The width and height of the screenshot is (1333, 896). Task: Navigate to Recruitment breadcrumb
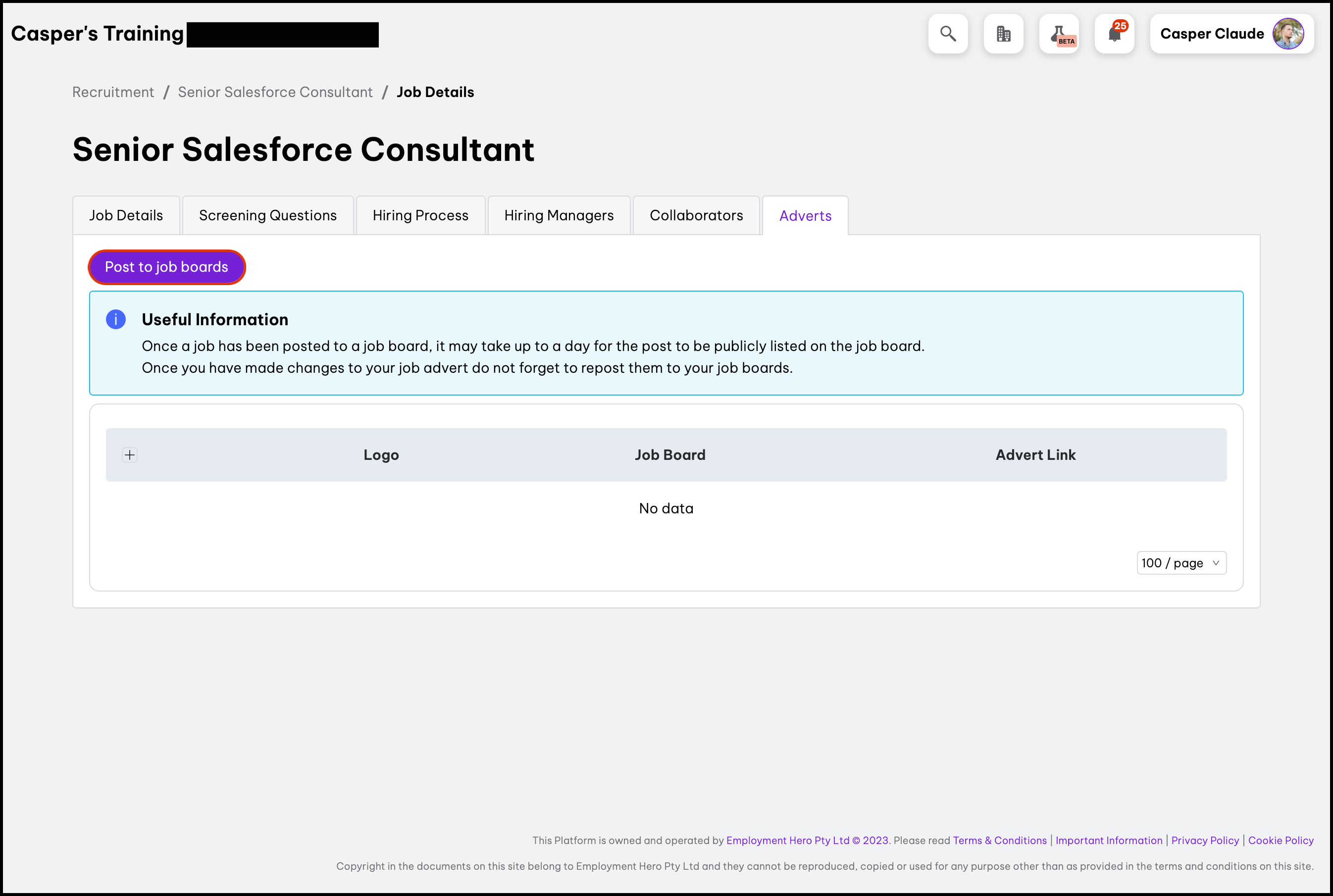pos(112,92)
